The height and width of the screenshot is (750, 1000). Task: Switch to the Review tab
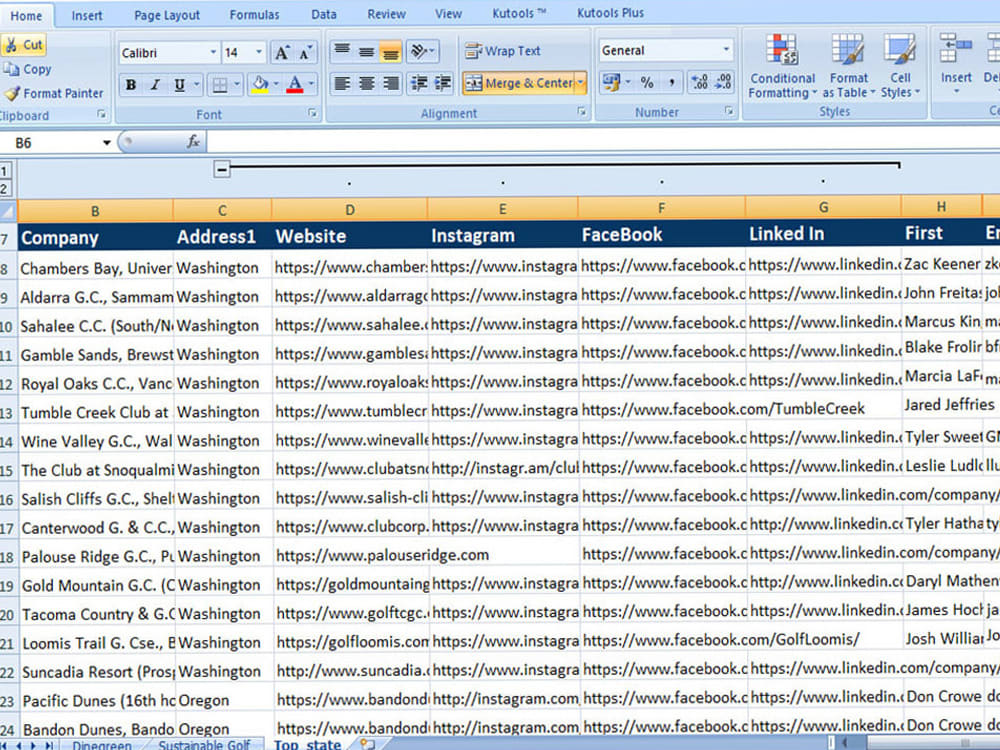[x=386, y=13]
